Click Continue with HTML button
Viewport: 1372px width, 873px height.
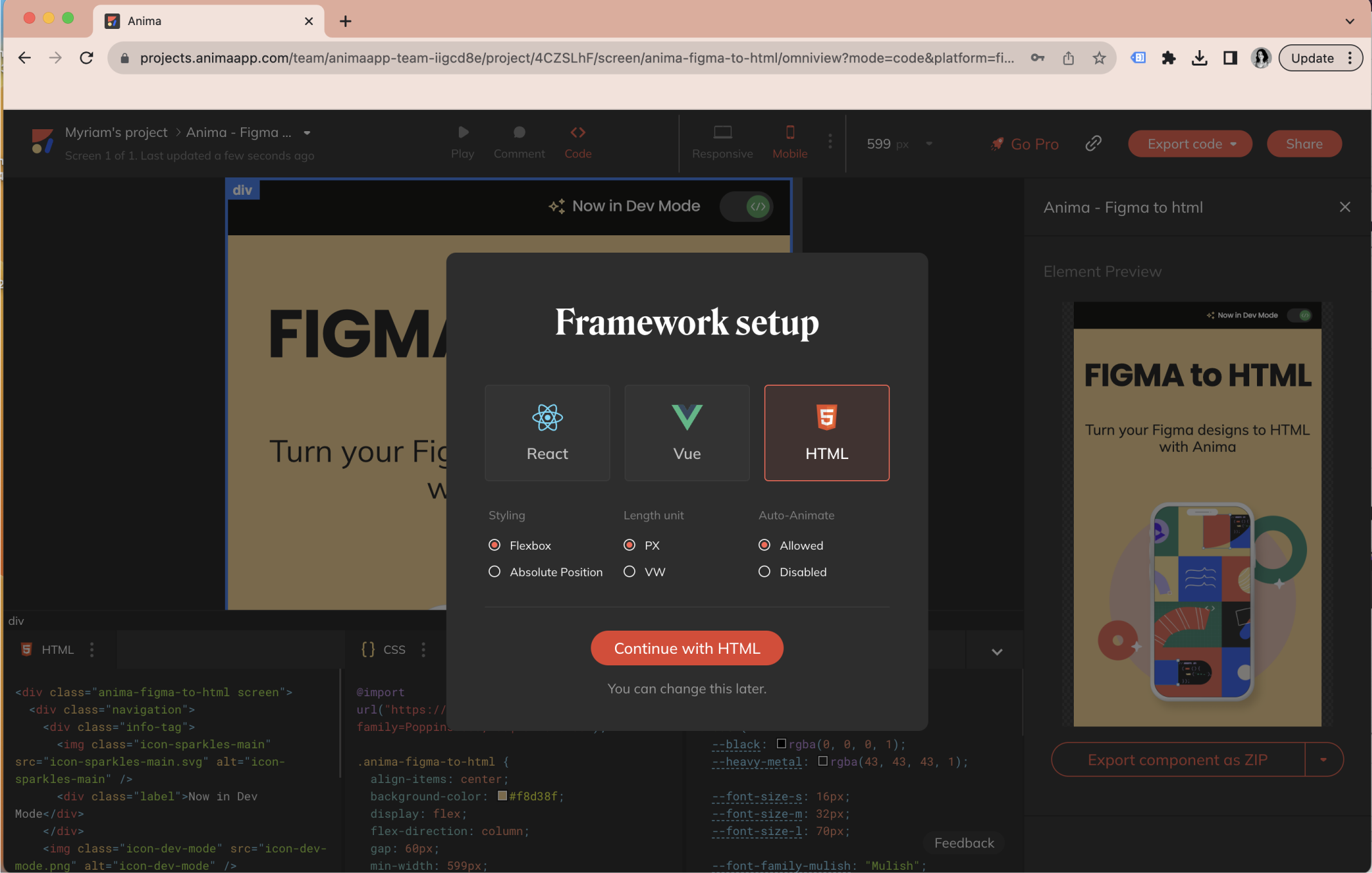[687, 648]
